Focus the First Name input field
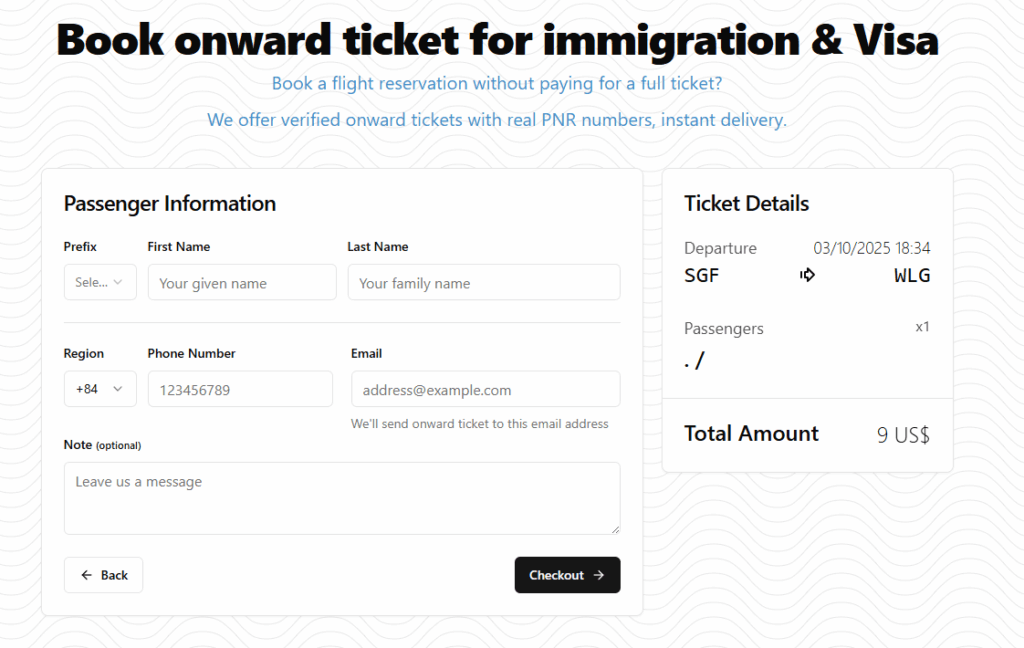The width and height of the screenshot is (1024, 648). [242, 283]
